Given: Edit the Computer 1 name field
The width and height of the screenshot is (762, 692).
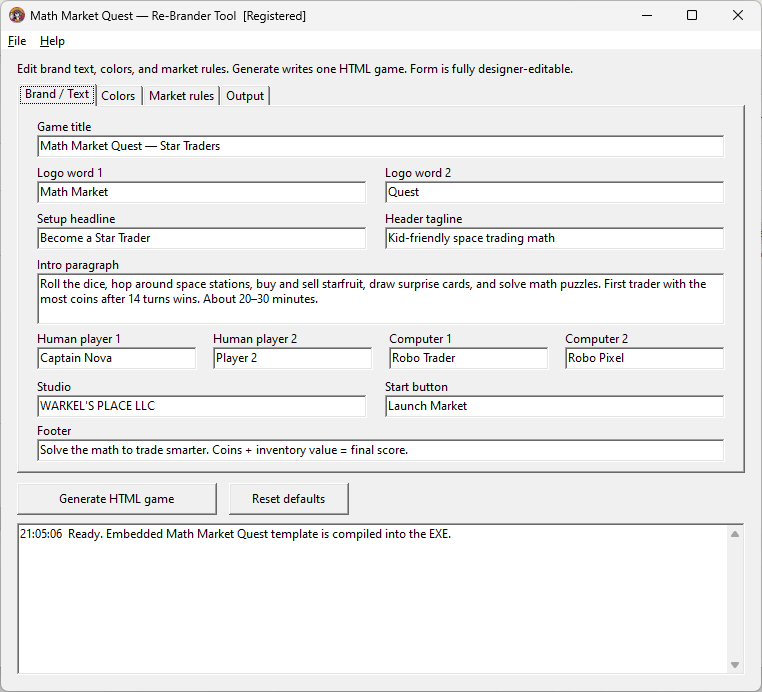Looking at the screenshot, I should tap(468, 358).
